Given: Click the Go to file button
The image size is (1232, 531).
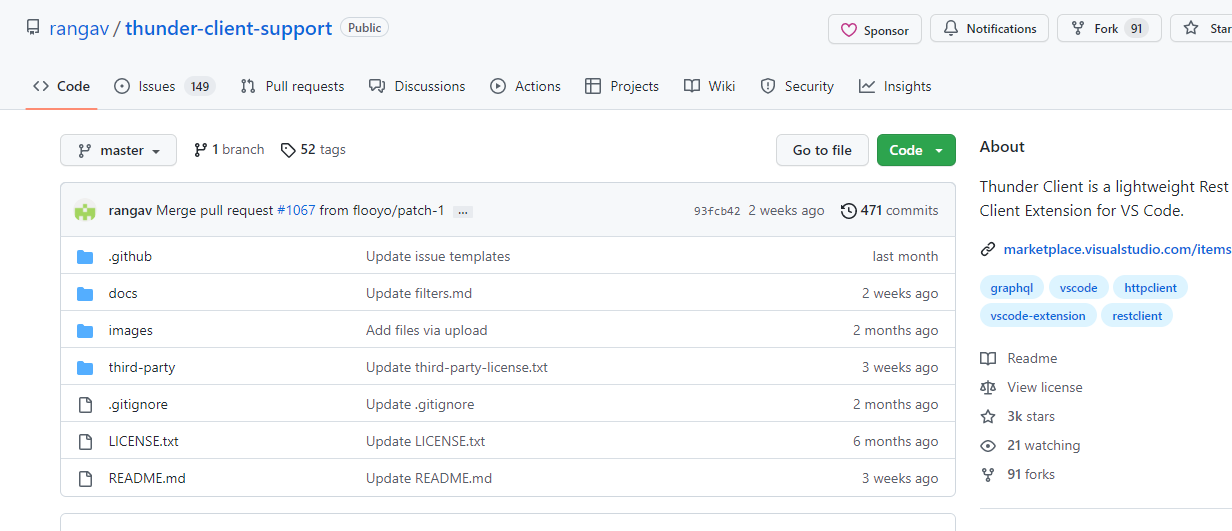Looking at the screenshot, I should [x=822, y=150].
